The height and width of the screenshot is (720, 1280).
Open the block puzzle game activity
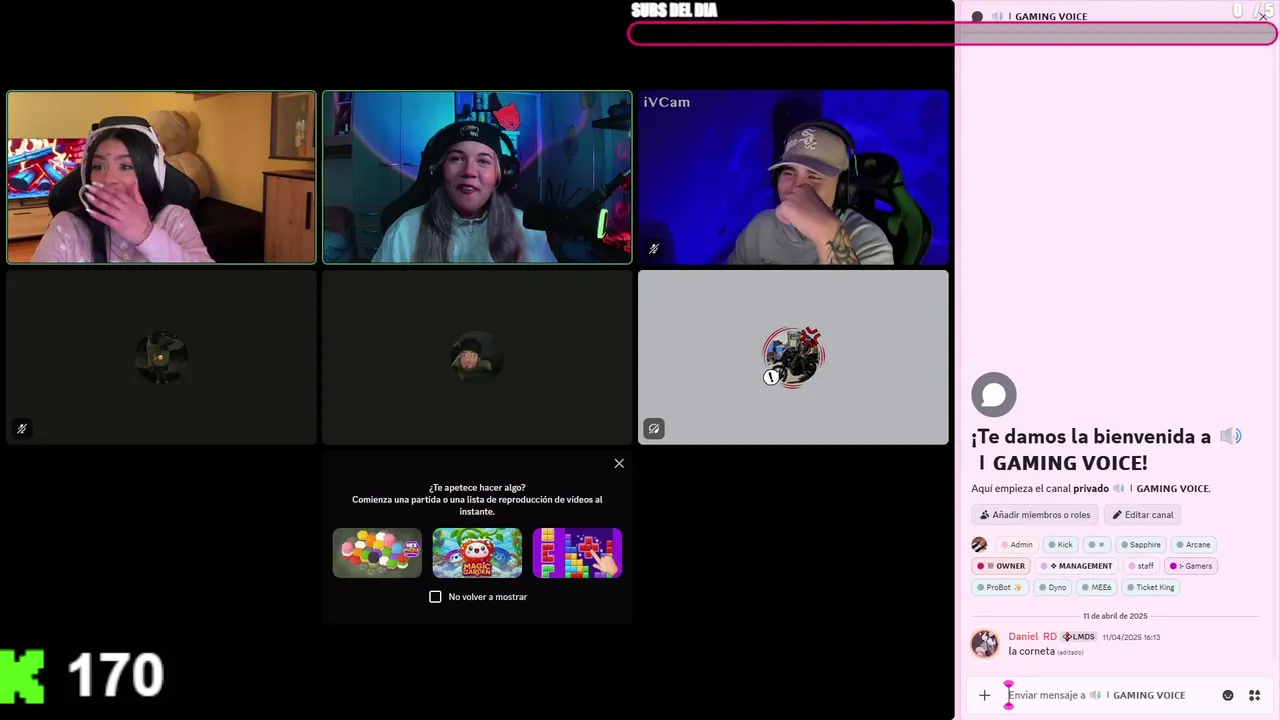[577, 553]
